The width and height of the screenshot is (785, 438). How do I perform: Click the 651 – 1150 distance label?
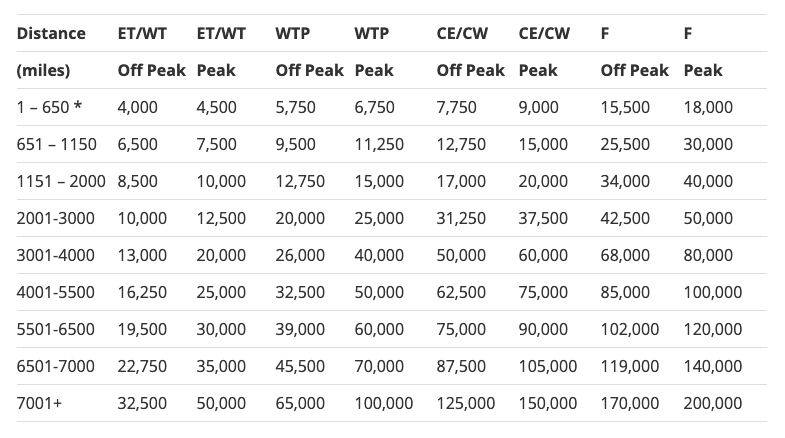coord(57,144)
